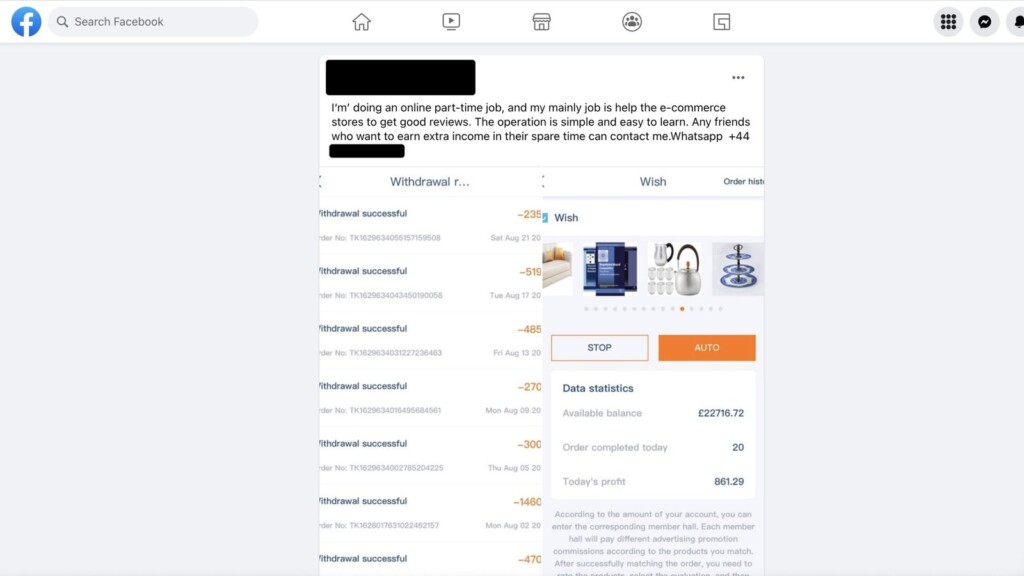
Task: Open the post options three-dot menu
Action: click(x=738, y=78)
